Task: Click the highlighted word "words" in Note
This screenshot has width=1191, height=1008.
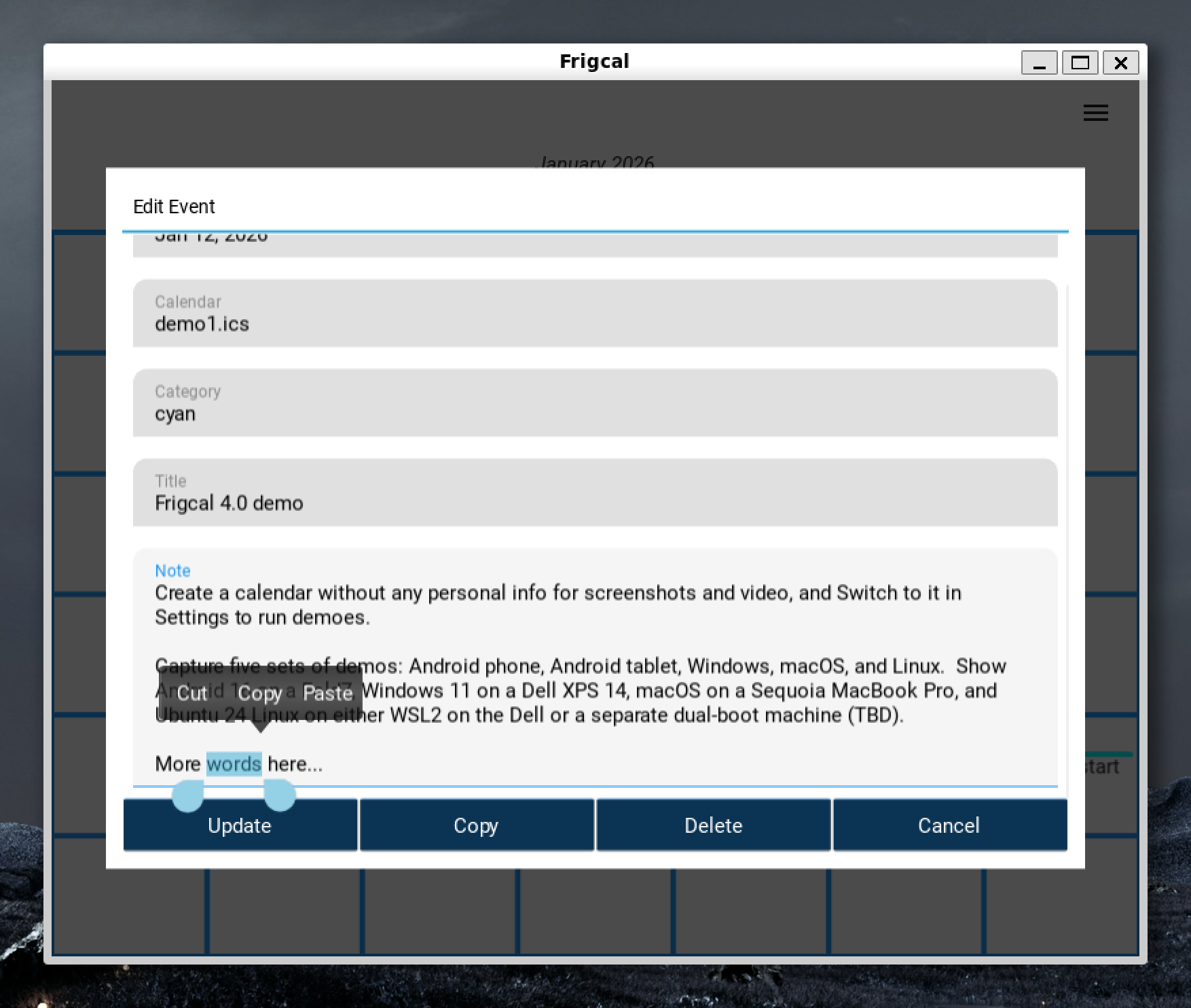Action: [x=234, y=764]
